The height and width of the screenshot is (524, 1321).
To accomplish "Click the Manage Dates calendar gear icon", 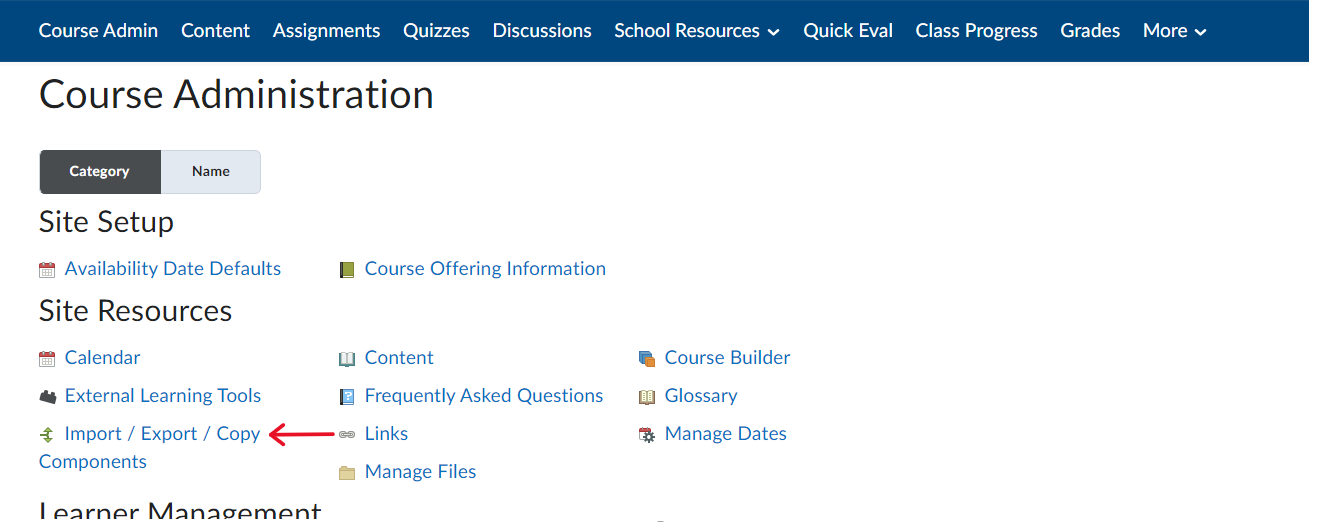I will 647,434.
